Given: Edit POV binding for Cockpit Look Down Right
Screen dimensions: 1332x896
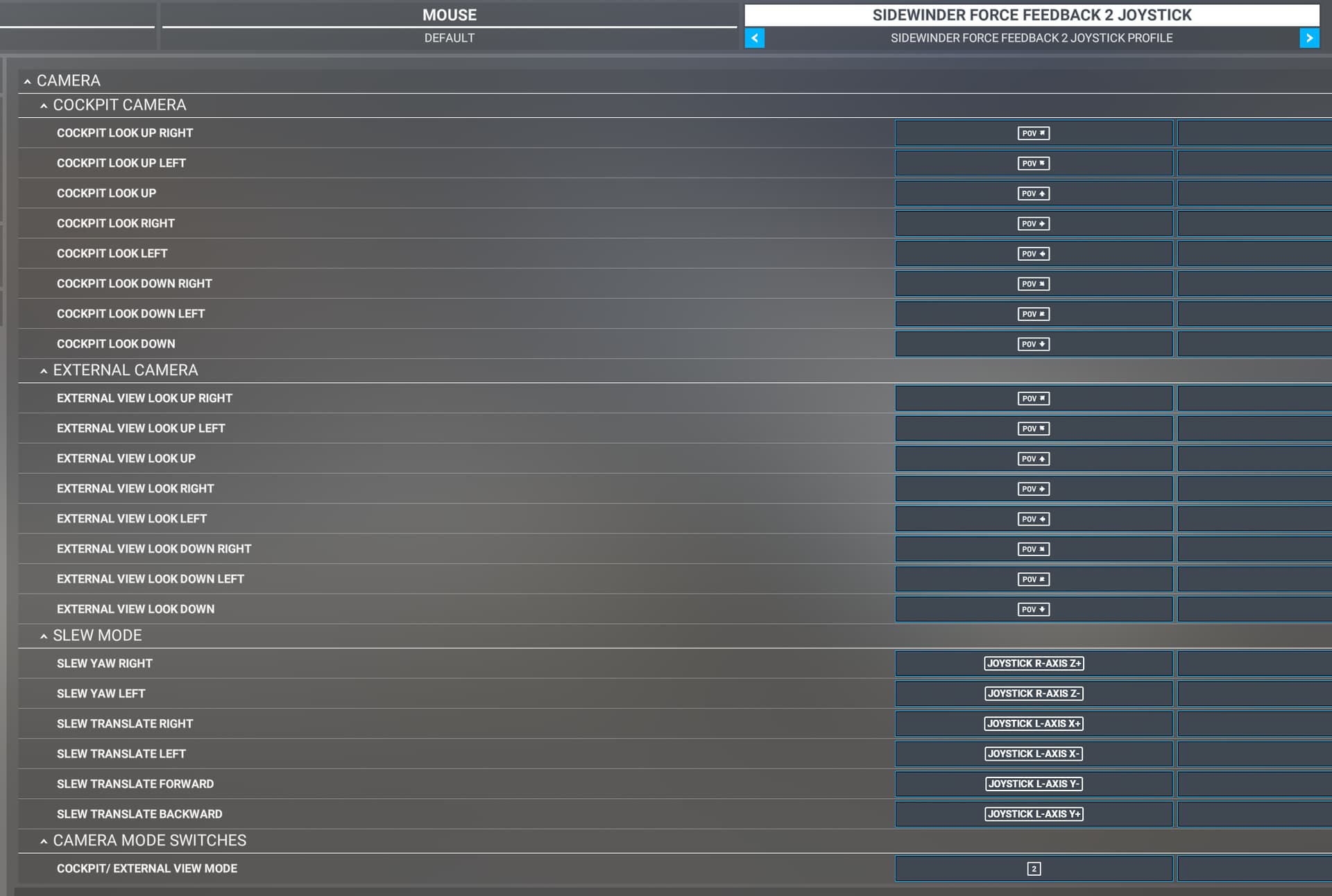Looking at the screenshot, I should click(1034, 284).
